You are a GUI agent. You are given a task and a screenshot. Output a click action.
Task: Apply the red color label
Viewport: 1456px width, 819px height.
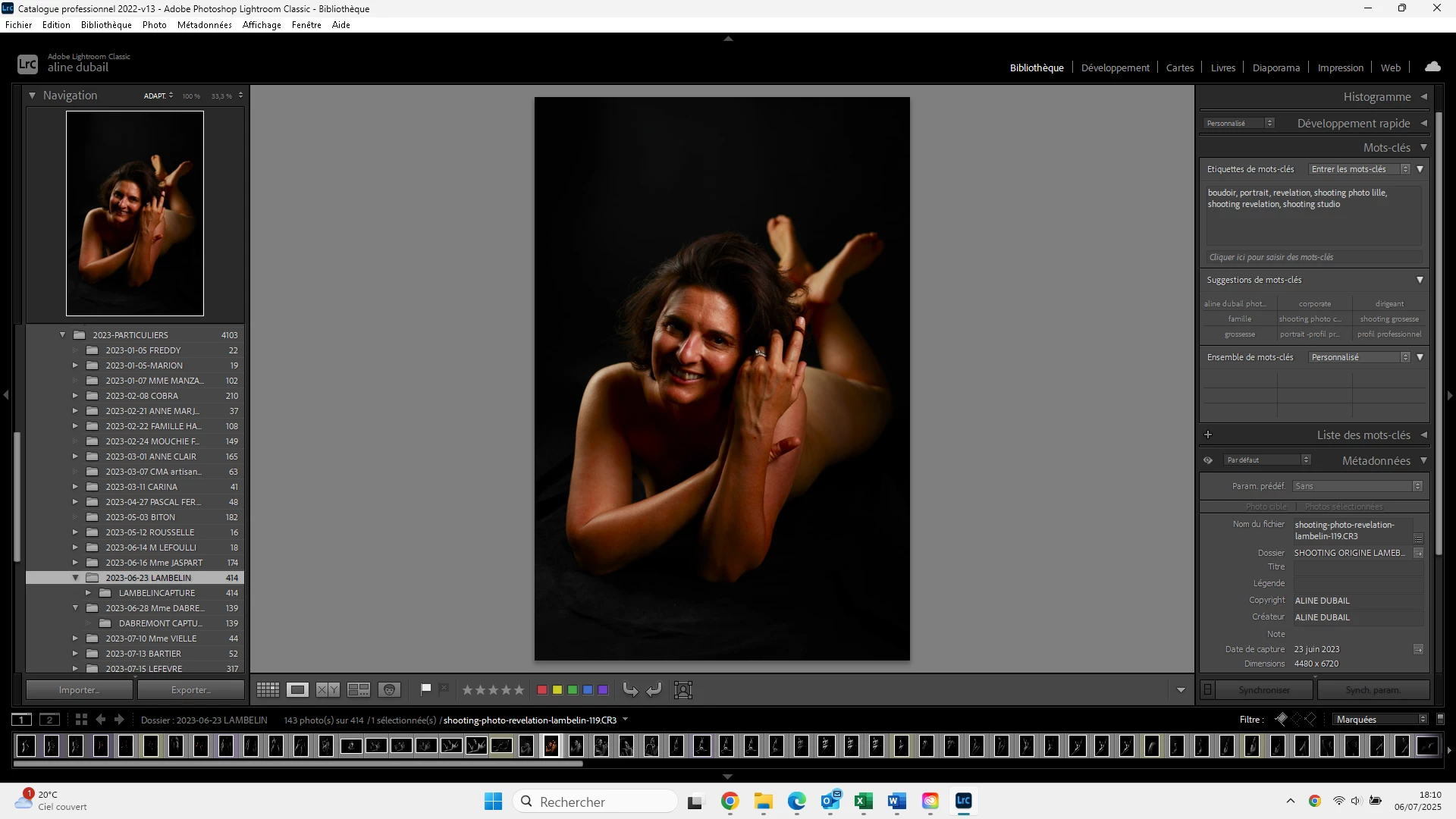point(542,689)
